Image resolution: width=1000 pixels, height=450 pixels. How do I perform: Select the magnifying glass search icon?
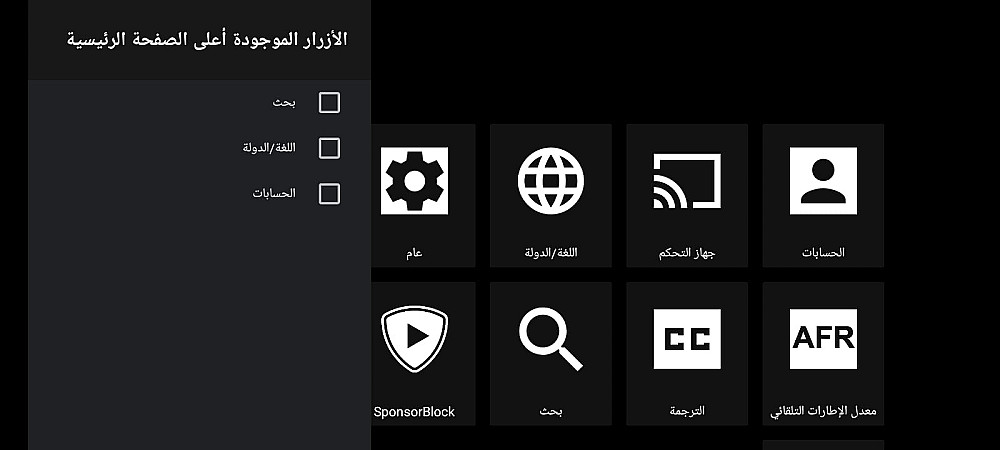point(550,338)
